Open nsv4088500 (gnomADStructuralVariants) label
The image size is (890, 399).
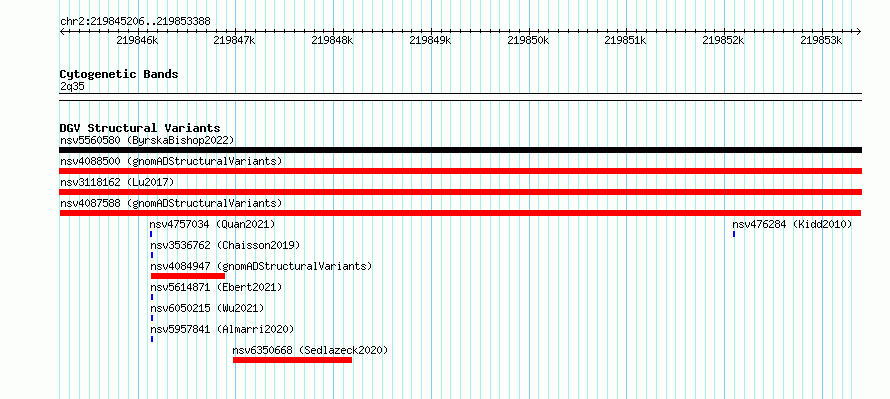[171, 161]
